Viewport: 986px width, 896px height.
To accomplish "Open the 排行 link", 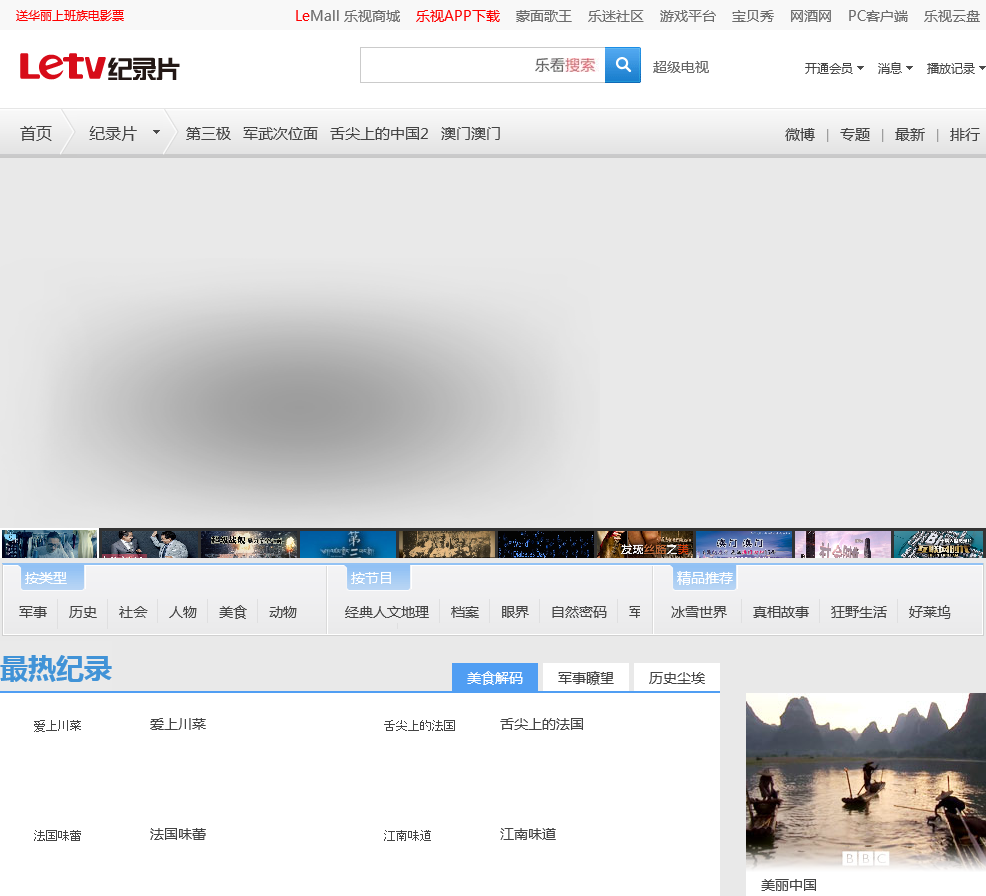I will click(x=965, y=135).
